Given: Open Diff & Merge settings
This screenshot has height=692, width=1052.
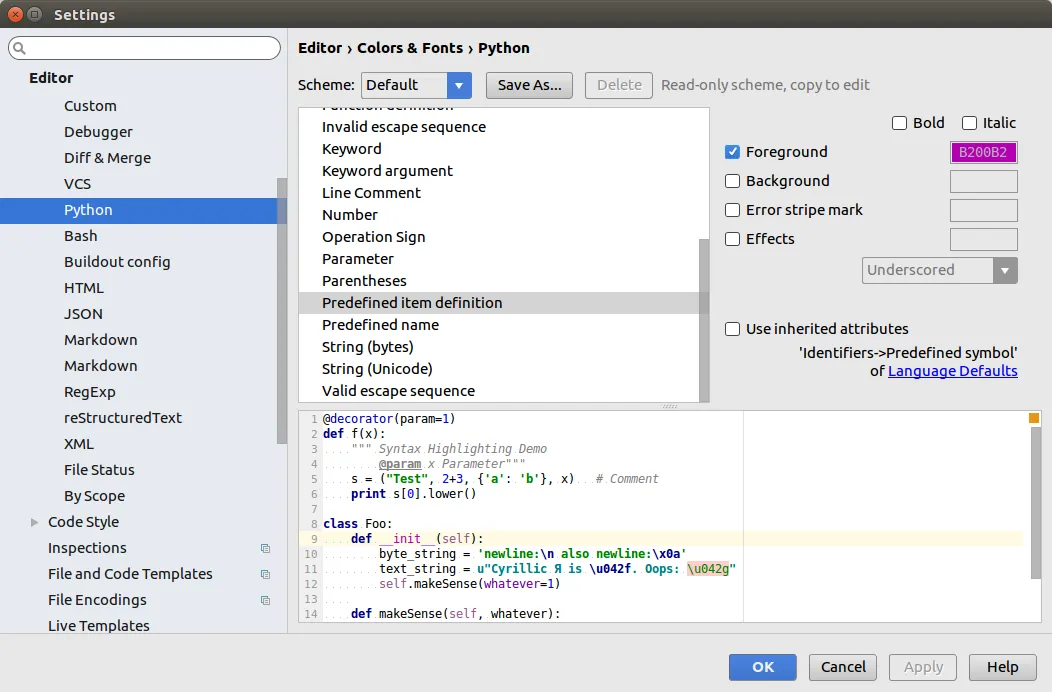Looking at the screenshot, I should tap(107, 158).
